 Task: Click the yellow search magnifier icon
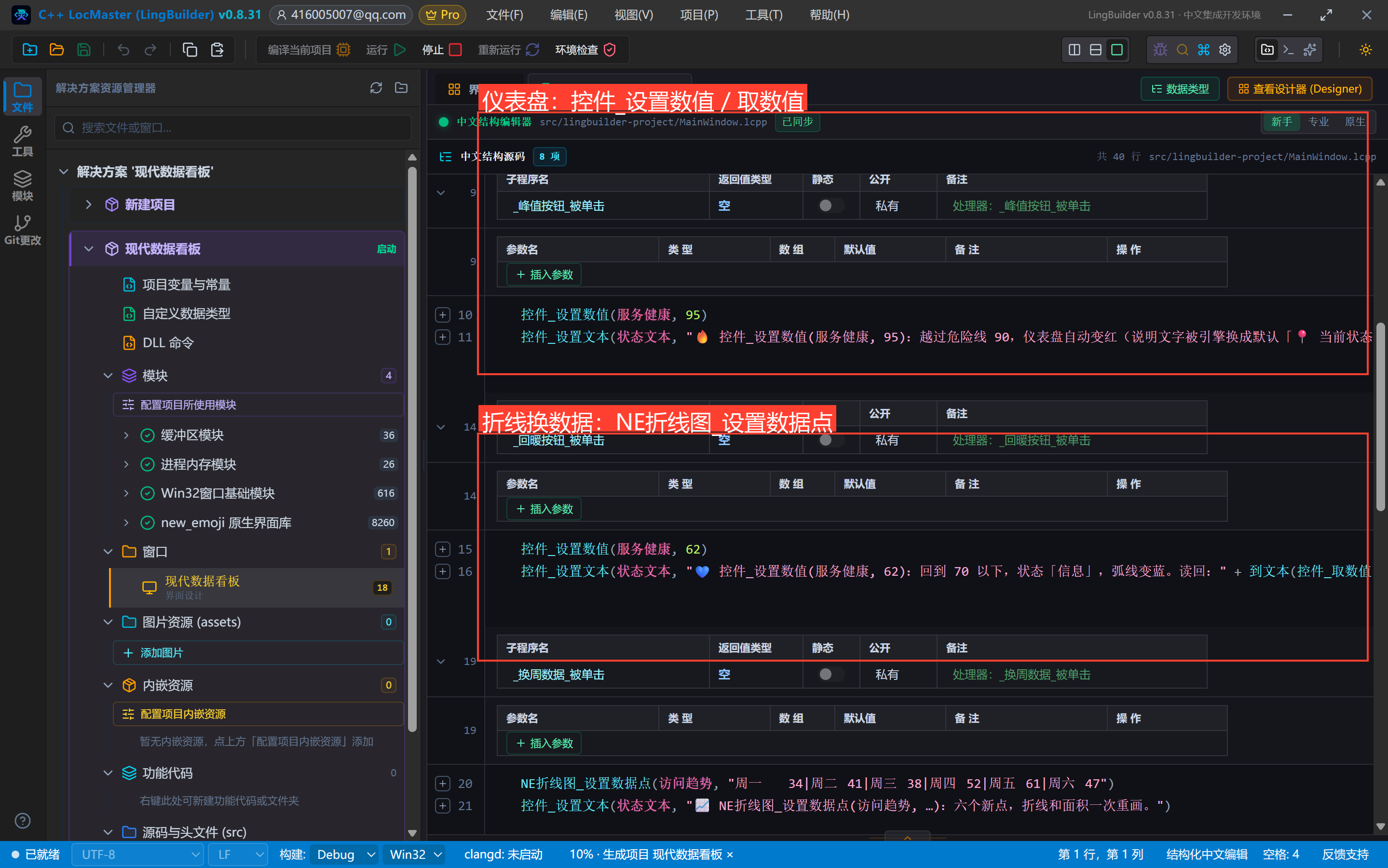(x=1182, y=50)
